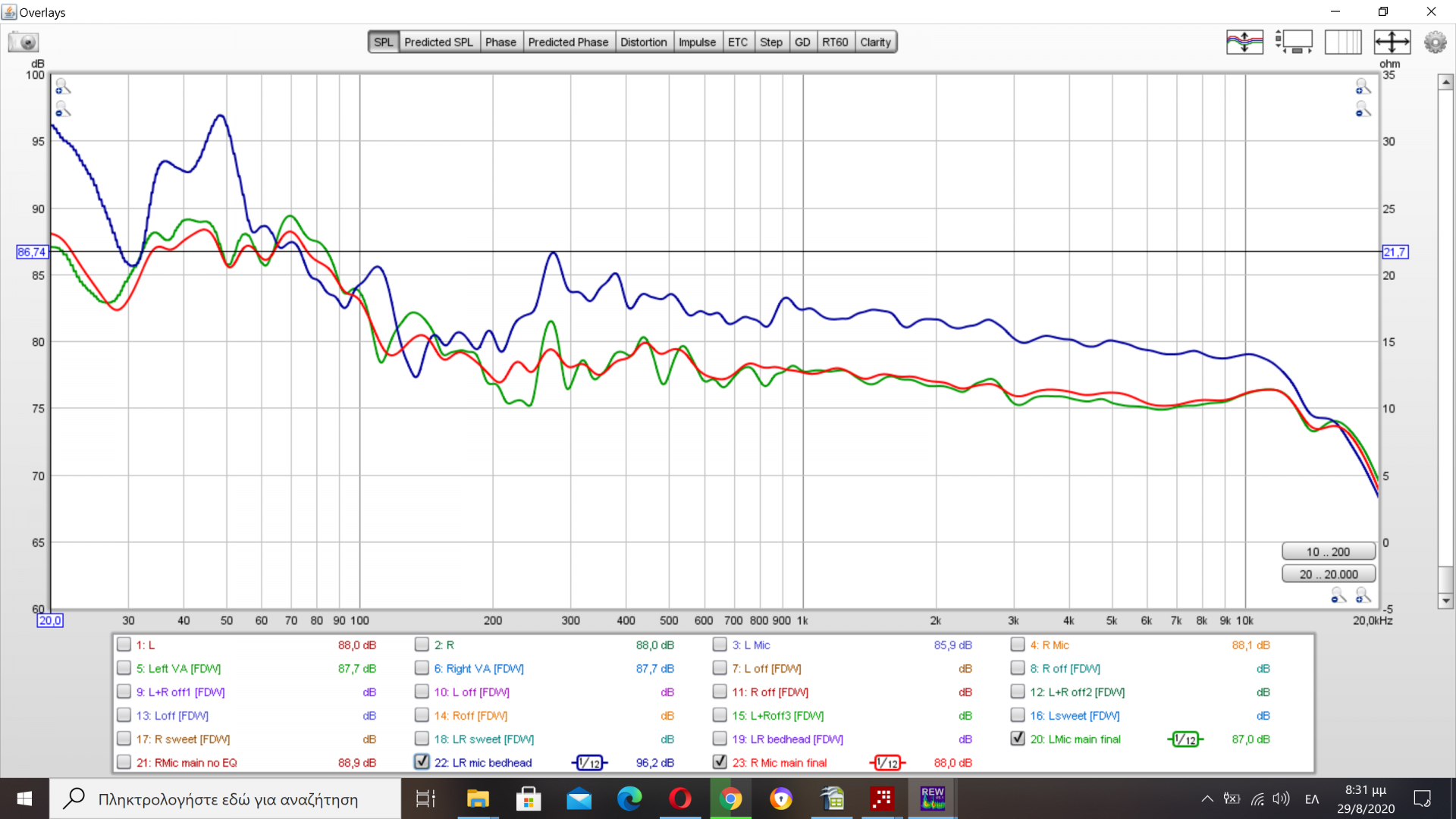The width and height of the screenshot is (1456, 819).
Task: Set range with the 10 .. 200 button
Action: tap(1328, 551)
